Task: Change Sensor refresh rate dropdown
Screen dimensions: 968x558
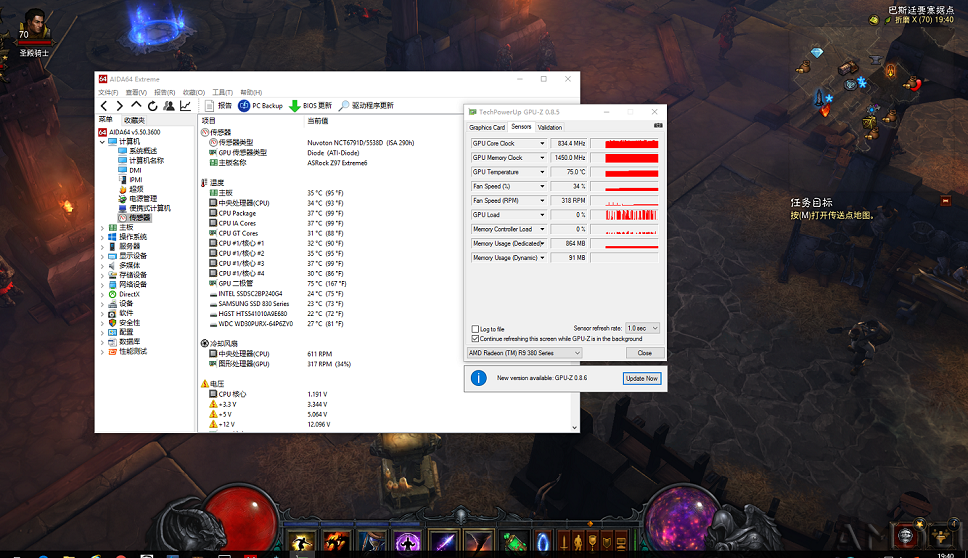Action: [643, 328]
